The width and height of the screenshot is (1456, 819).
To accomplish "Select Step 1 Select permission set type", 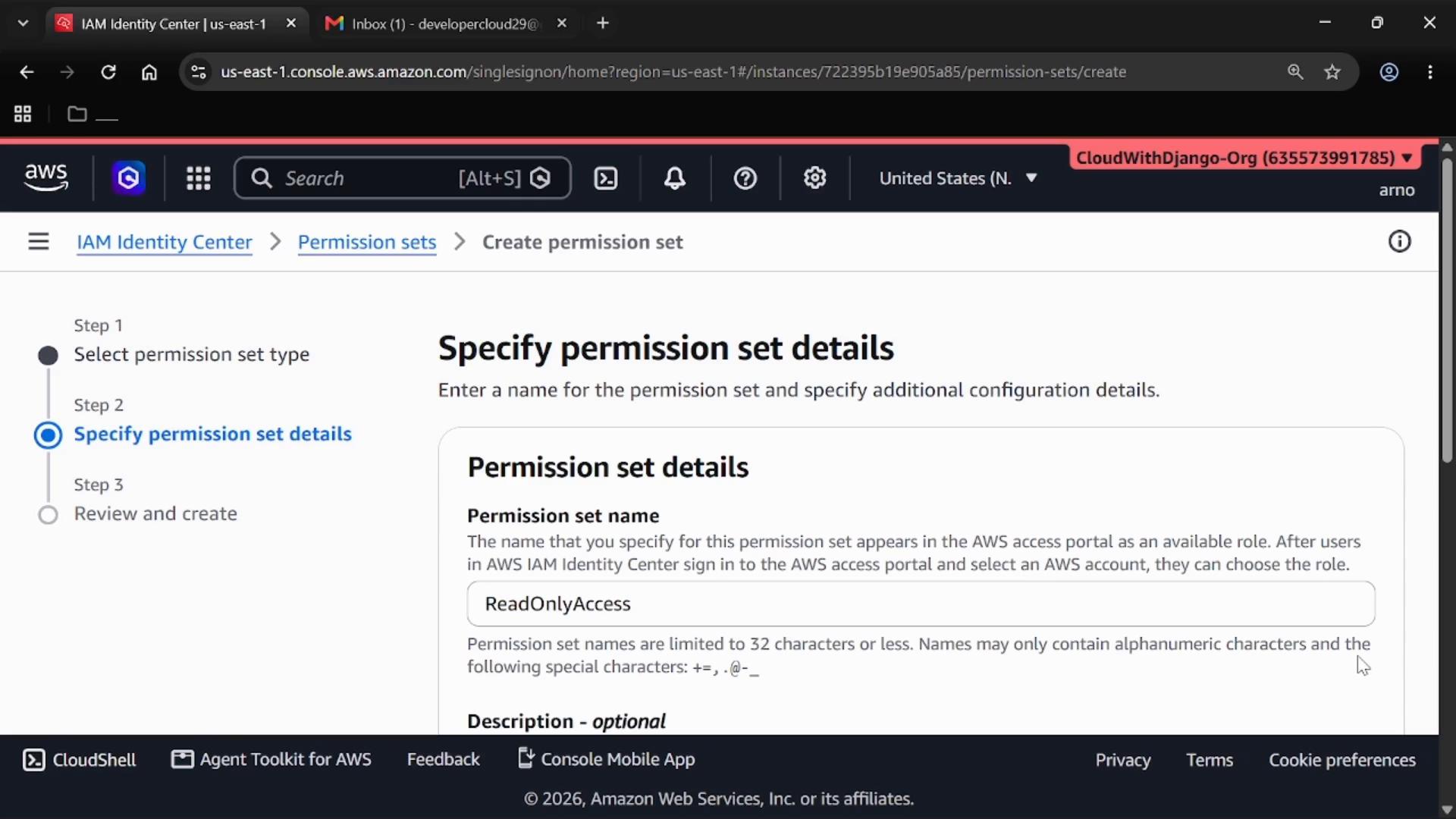I will click(192, 354).
